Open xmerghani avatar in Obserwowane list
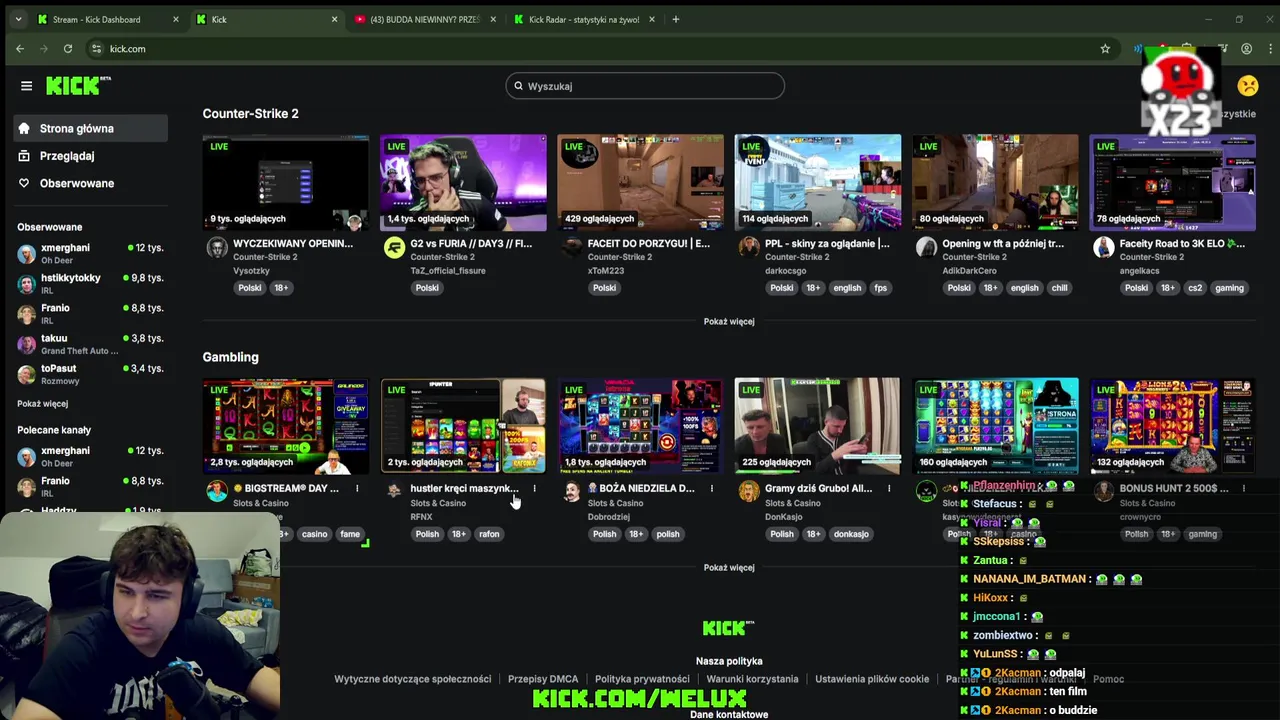This screenshot has width=1280, height=720. tap(26, 254)
